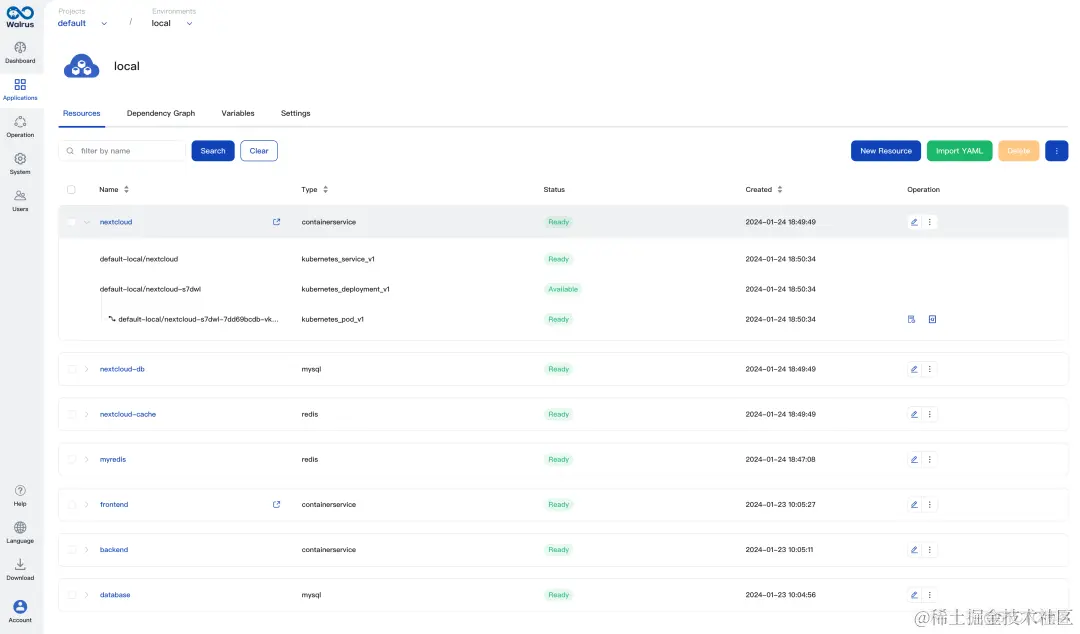This screenshot has height=634, width=1080.
Task: Switch to the Variables tab
Action: tap(238, 113)
